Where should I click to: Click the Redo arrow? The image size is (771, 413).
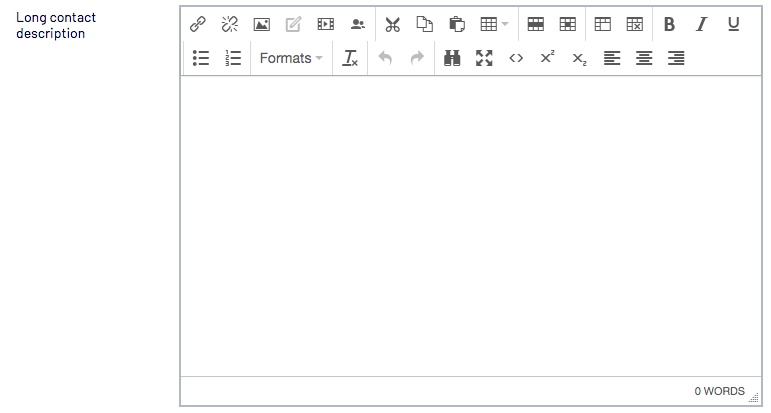tap(417, 58)
